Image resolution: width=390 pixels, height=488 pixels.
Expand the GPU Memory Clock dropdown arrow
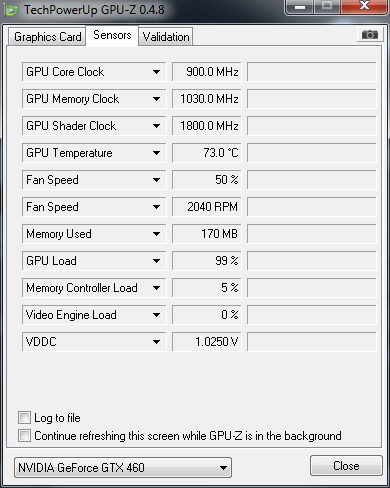[156, 99]
